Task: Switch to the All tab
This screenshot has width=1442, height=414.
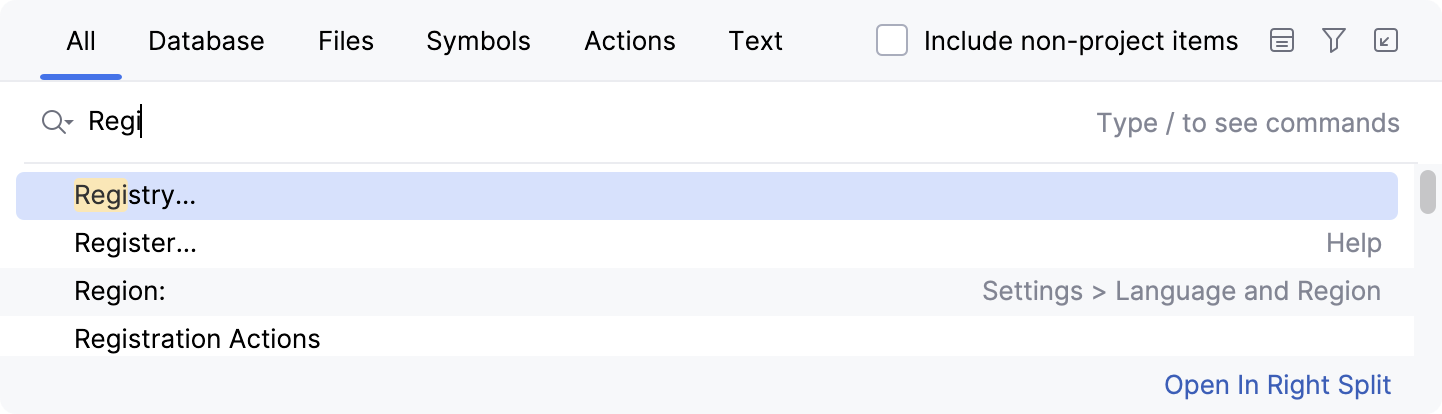Action: click(81, 41)
